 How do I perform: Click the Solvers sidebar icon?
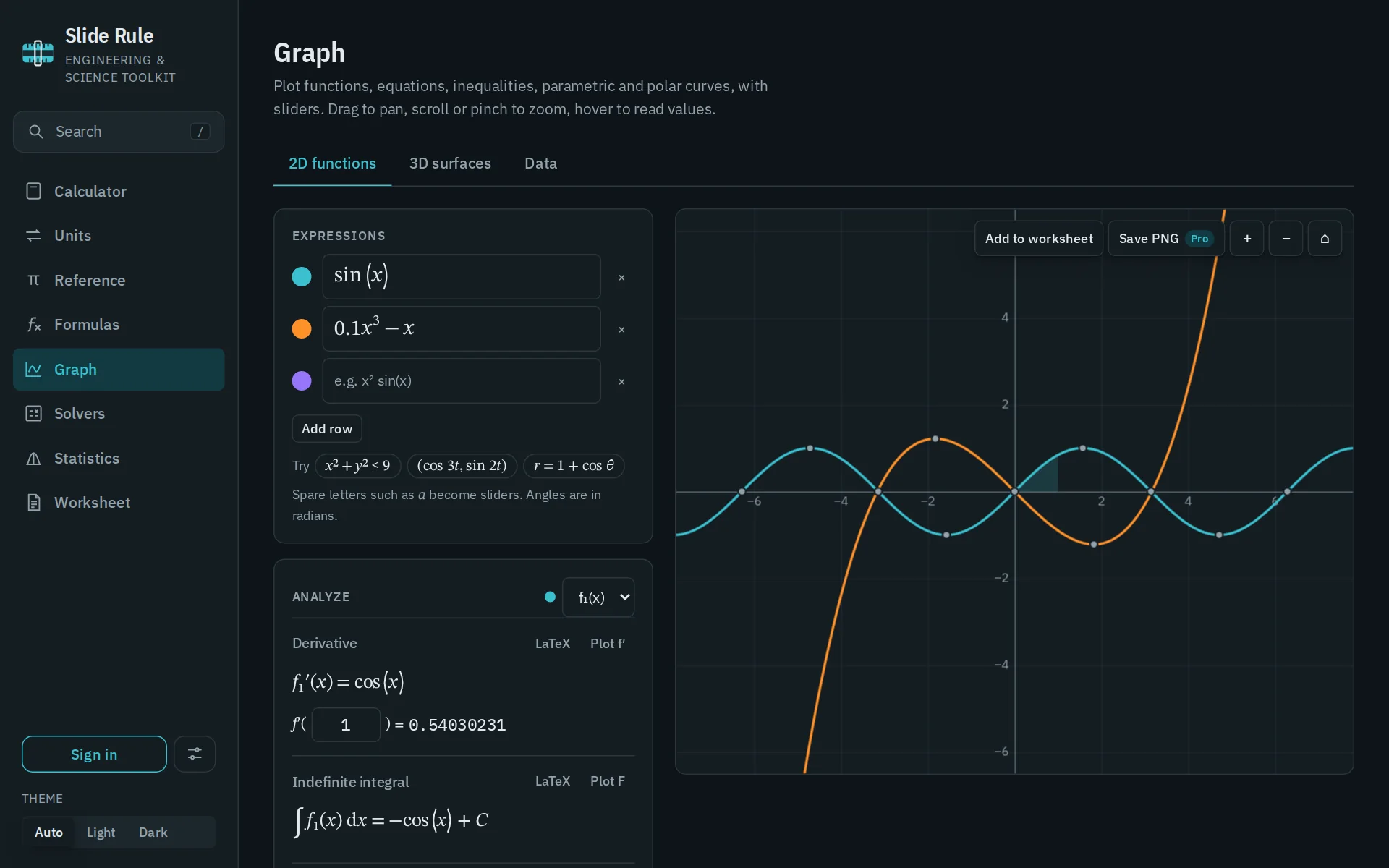(33, 414)
